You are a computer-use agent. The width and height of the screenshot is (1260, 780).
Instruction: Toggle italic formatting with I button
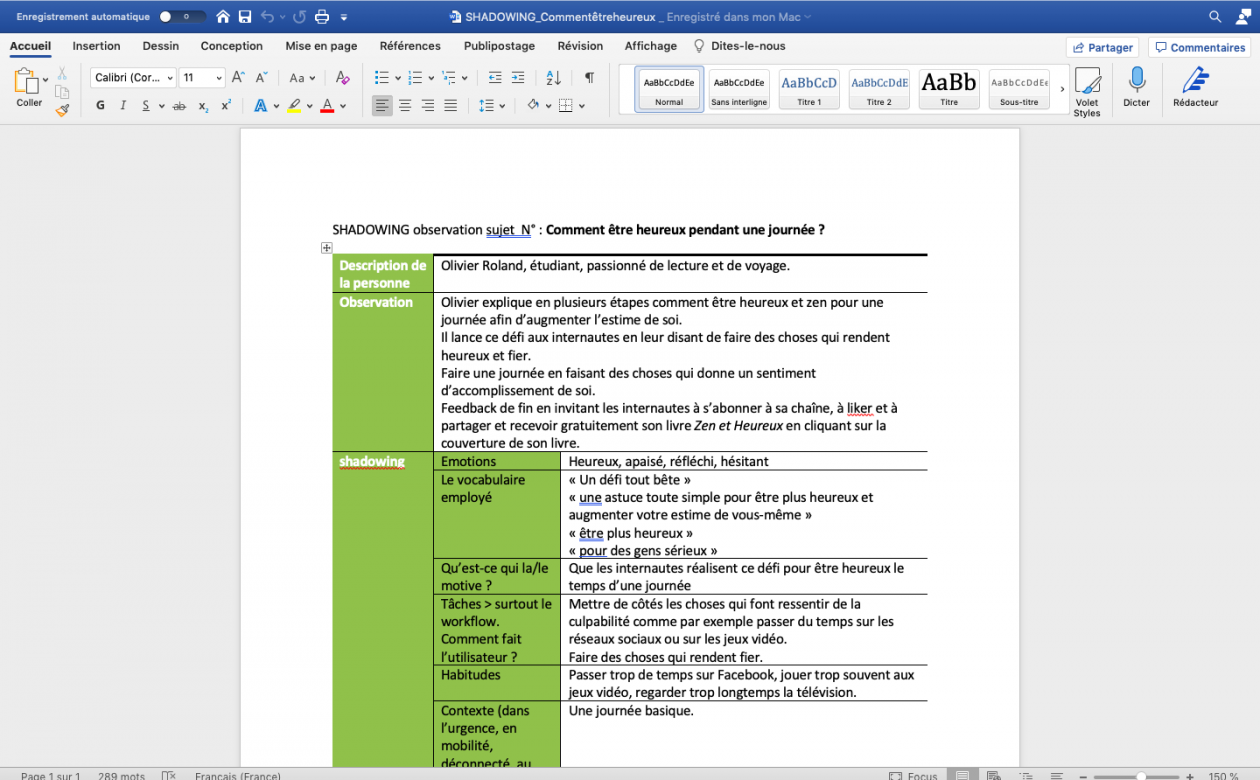pyautogui.click(x=123, y=106)
